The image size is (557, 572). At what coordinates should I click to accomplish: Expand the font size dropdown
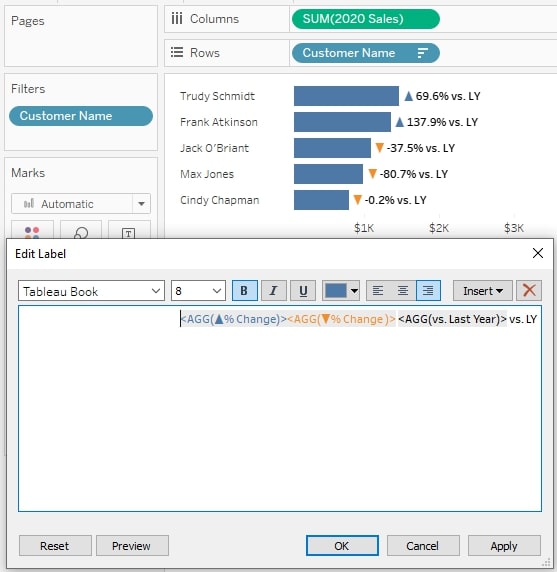pyautogui.click(x=198, y=291)
